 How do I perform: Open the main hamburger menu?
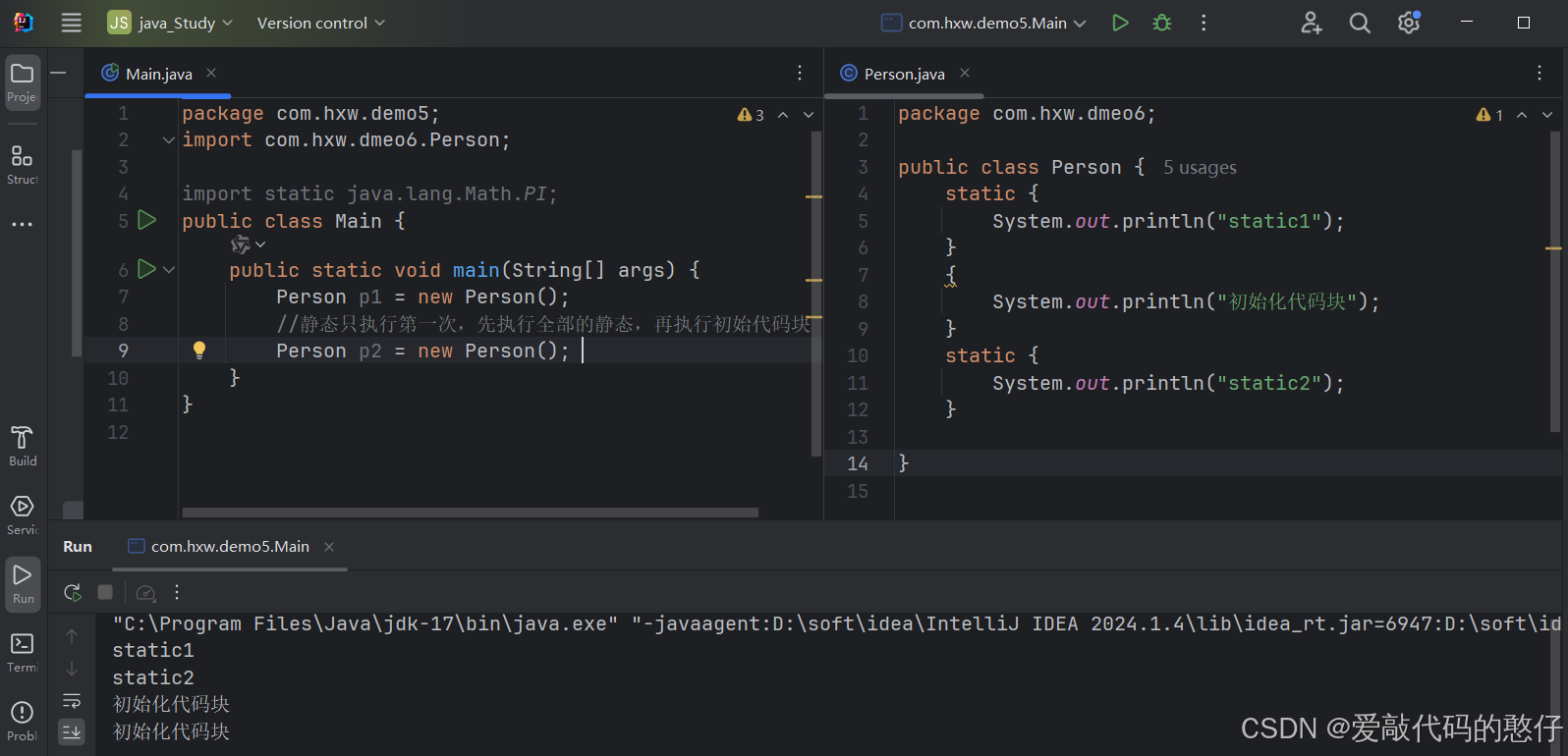(x=71, y=23)
